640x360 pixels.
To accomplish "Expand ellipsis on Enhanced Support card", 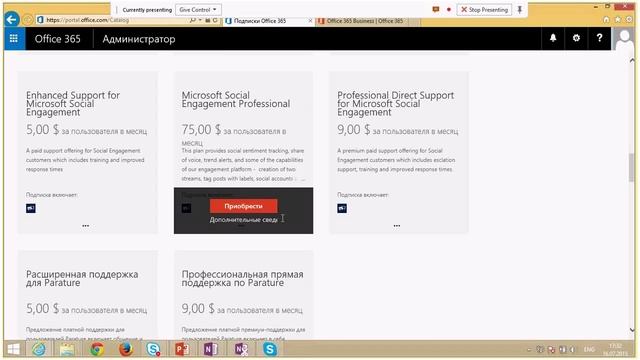I will (x=86, y=226).
